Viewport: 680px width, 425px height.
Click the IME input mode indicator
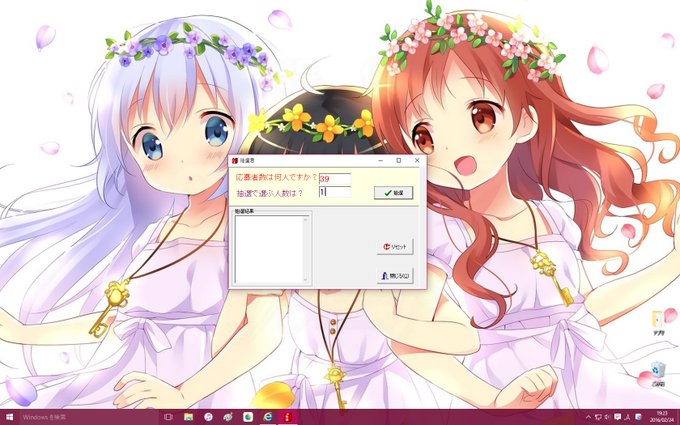627,417
